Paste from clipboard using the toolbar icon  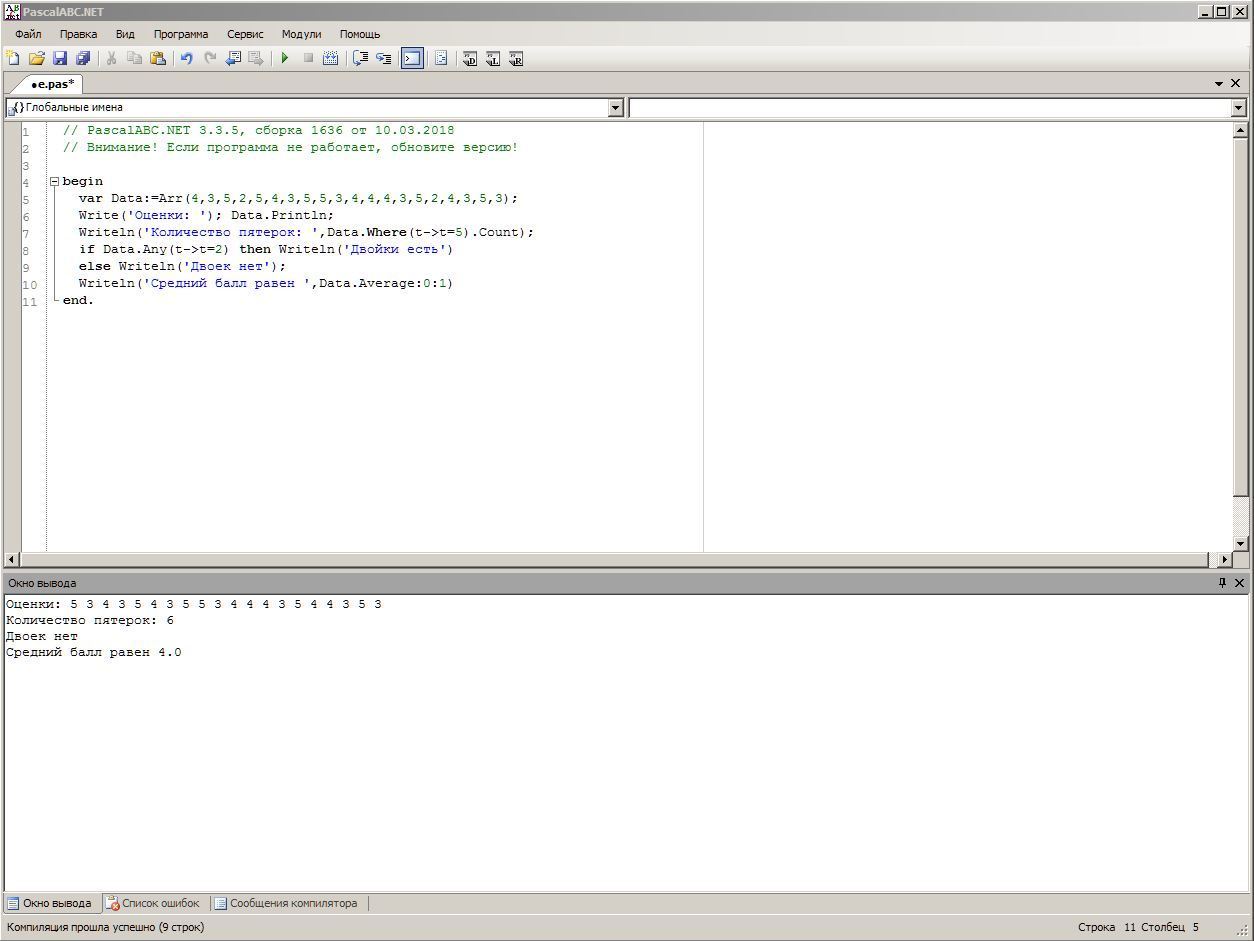(x=158, y=59)
